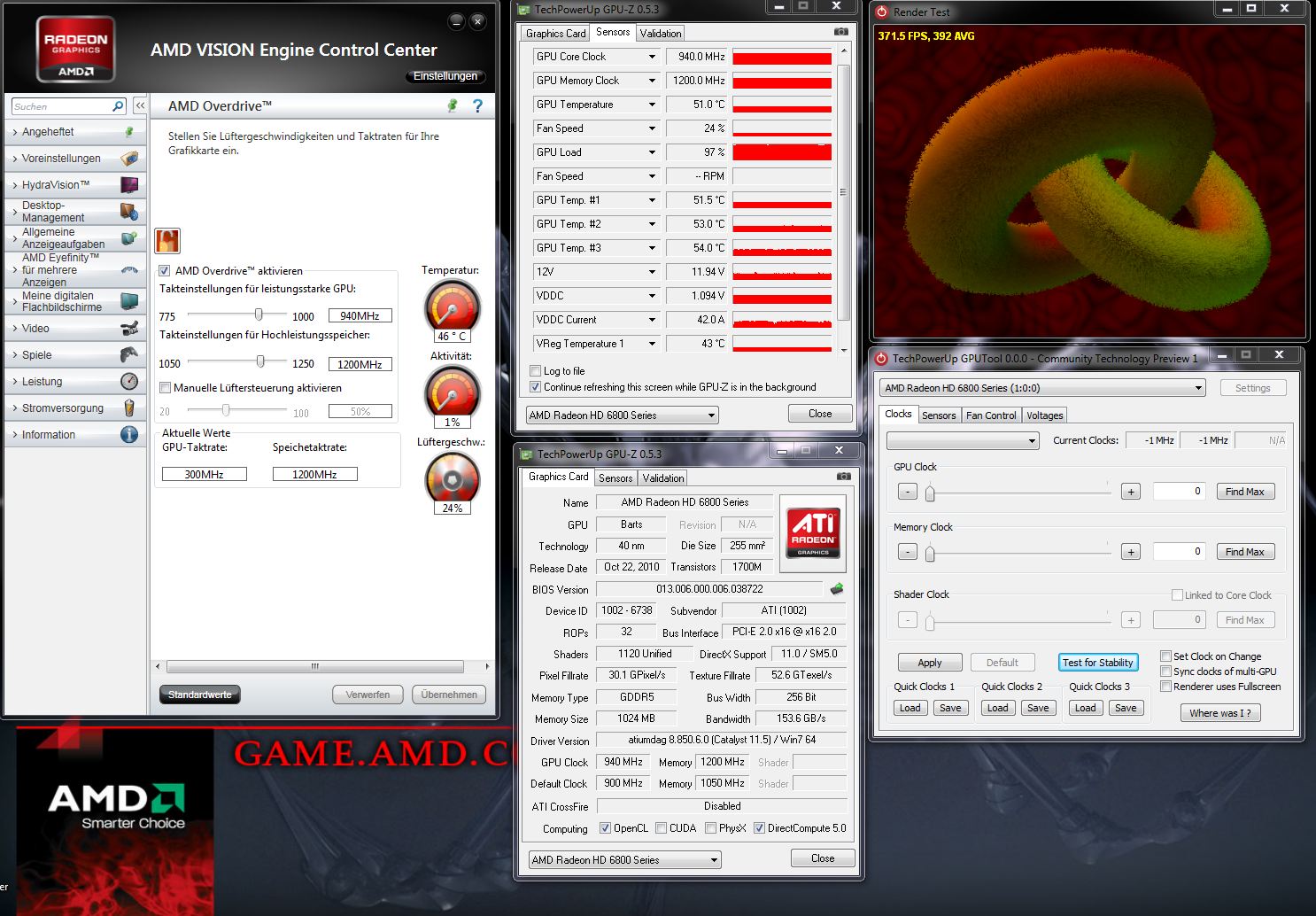Click the memory clock slider set to 1200MHz

260,361
